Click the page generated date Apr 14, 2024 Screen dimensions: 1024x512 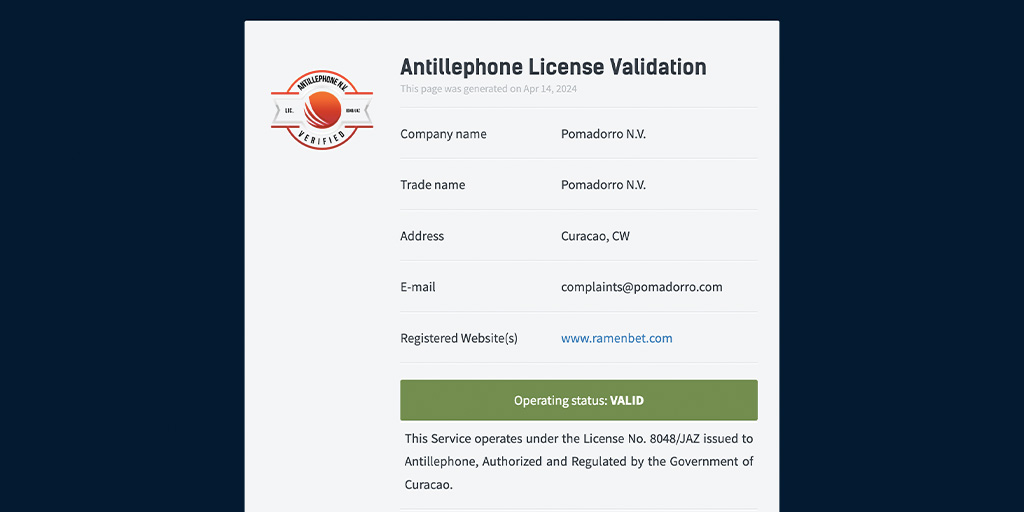point(550,89)
